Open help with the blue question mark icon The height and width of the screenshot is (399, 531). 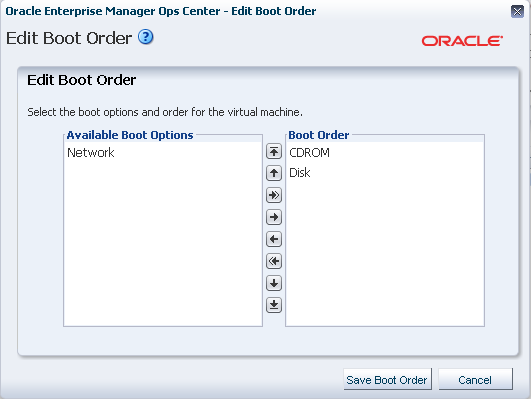pyautogui.click(x=146, y=37)
